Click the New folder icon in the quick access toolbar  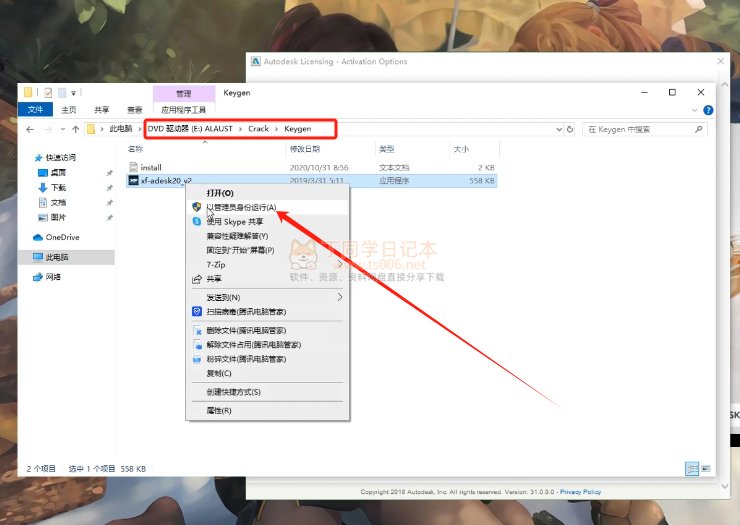pyautogui.click(x=62, y=93)
